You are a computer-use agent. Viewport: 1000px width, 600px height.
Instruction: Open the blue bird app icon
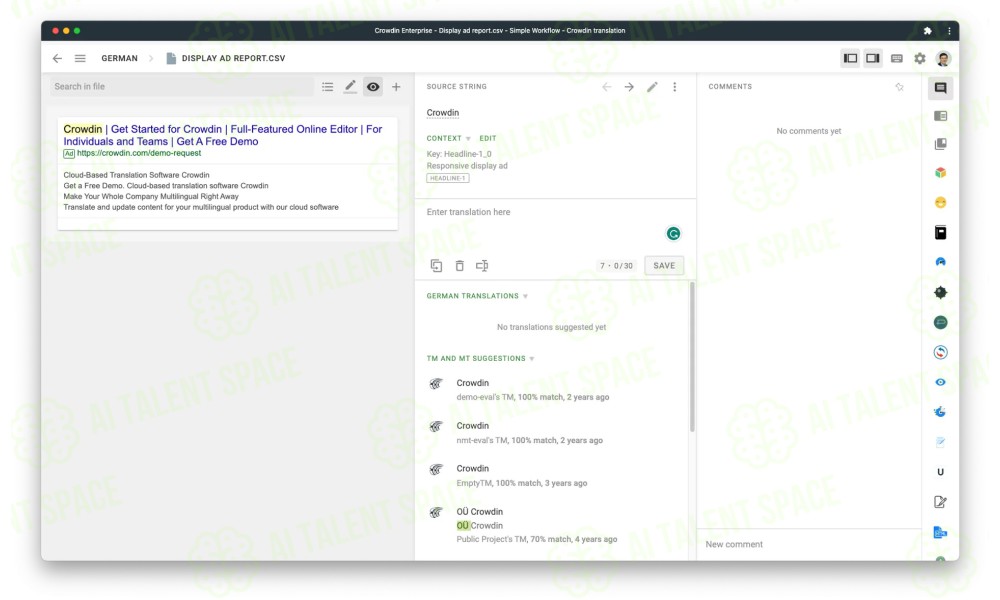coord(941,412)
